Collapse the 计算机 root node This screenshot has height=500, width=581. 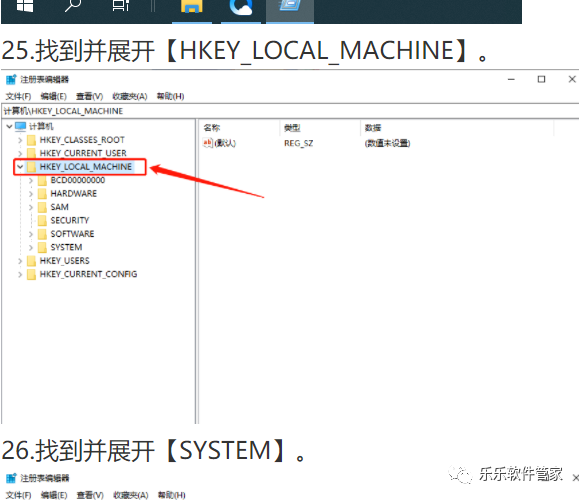click(x=9, y=126)
